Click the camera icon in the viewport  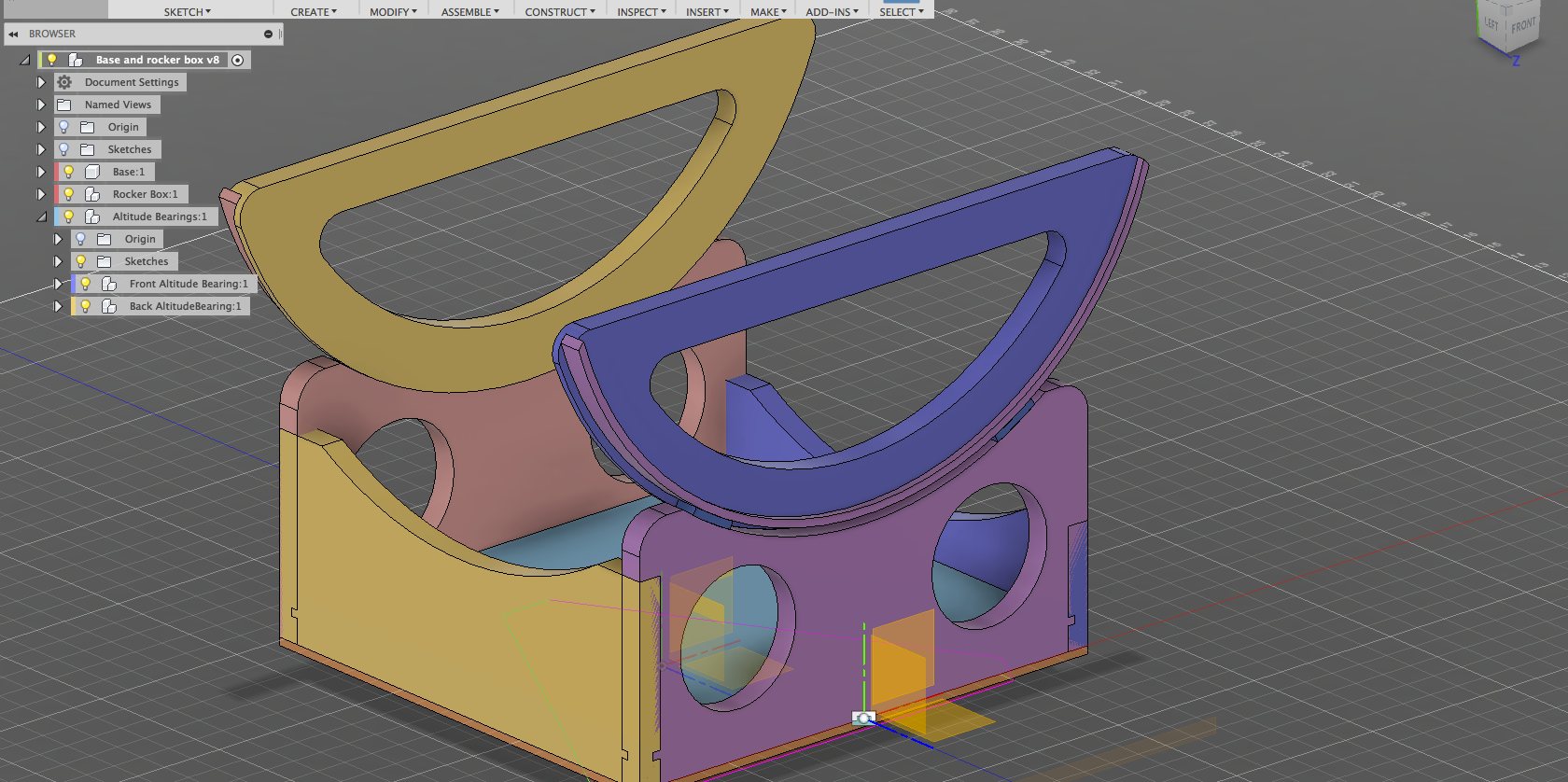[864, 718]
